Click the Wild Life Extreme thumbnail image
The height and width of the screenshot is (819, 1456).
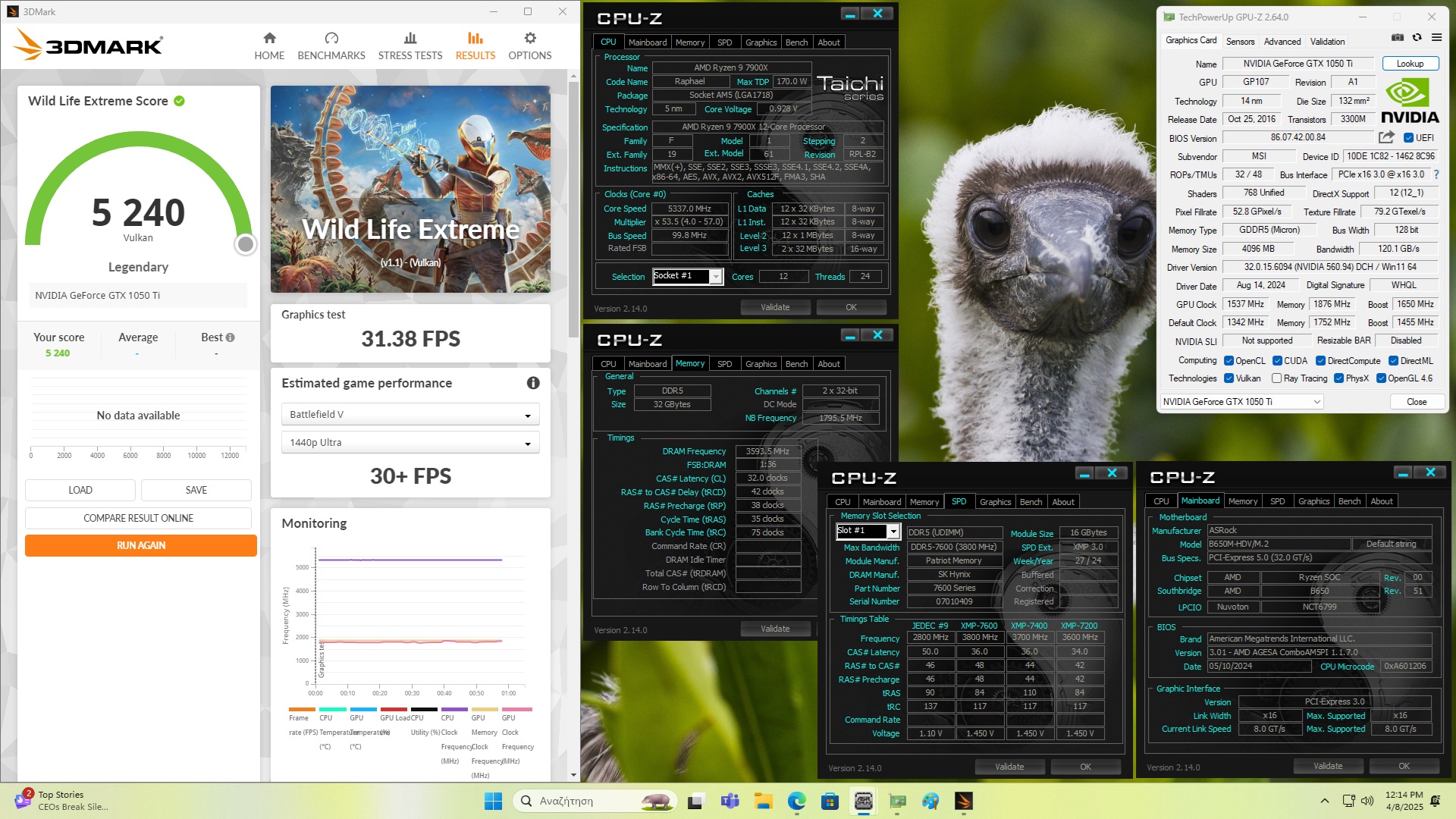point(410,189)
